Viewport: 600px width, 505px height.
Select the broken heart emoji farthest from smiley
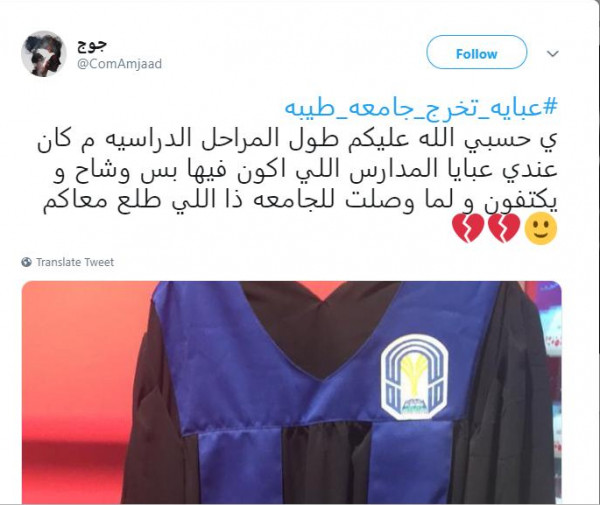pos(468,228)
